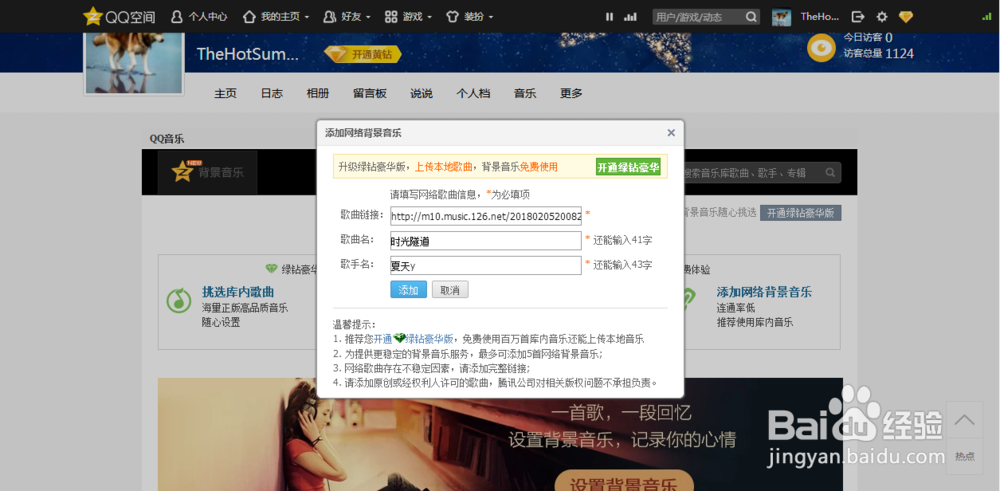Screen dimensions: 1000x491
Task: Go to the 主页 tab
Action: (225, 94)
